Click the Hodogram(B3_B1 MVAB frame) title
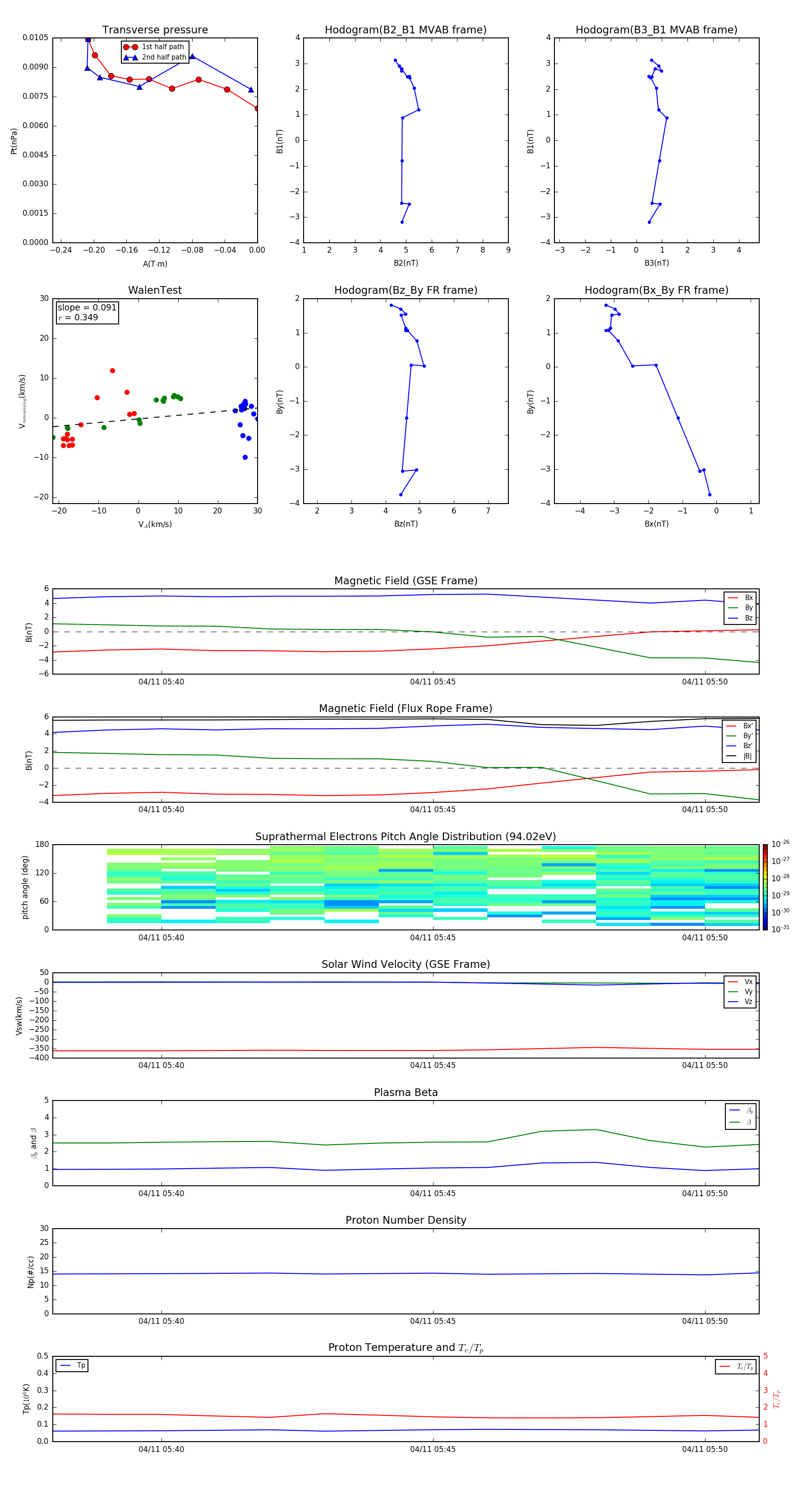The height and width of the screenshot is (1489, 812). 656,30
